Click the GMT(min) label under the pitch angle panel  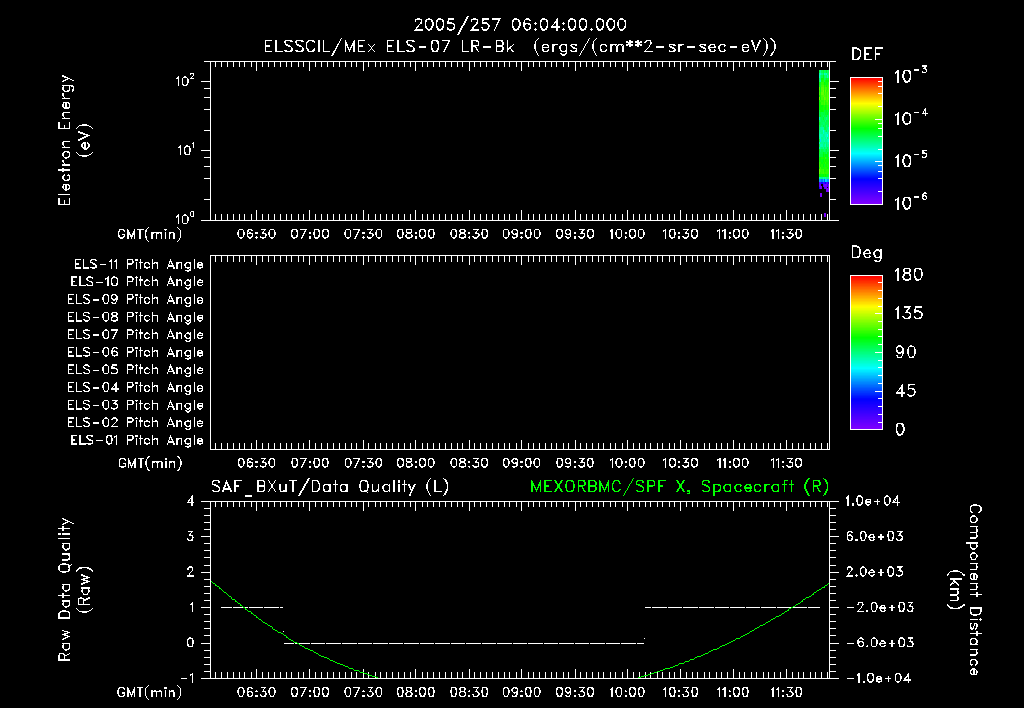[149, 464]
